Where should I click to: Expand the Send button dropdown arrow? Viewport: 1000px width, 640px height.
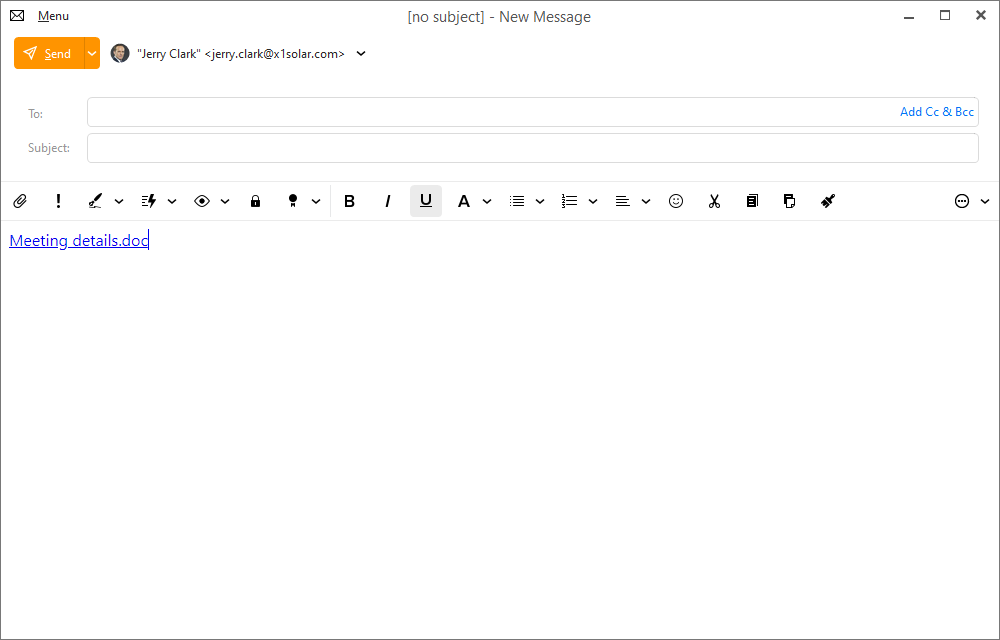click(92, 54)
